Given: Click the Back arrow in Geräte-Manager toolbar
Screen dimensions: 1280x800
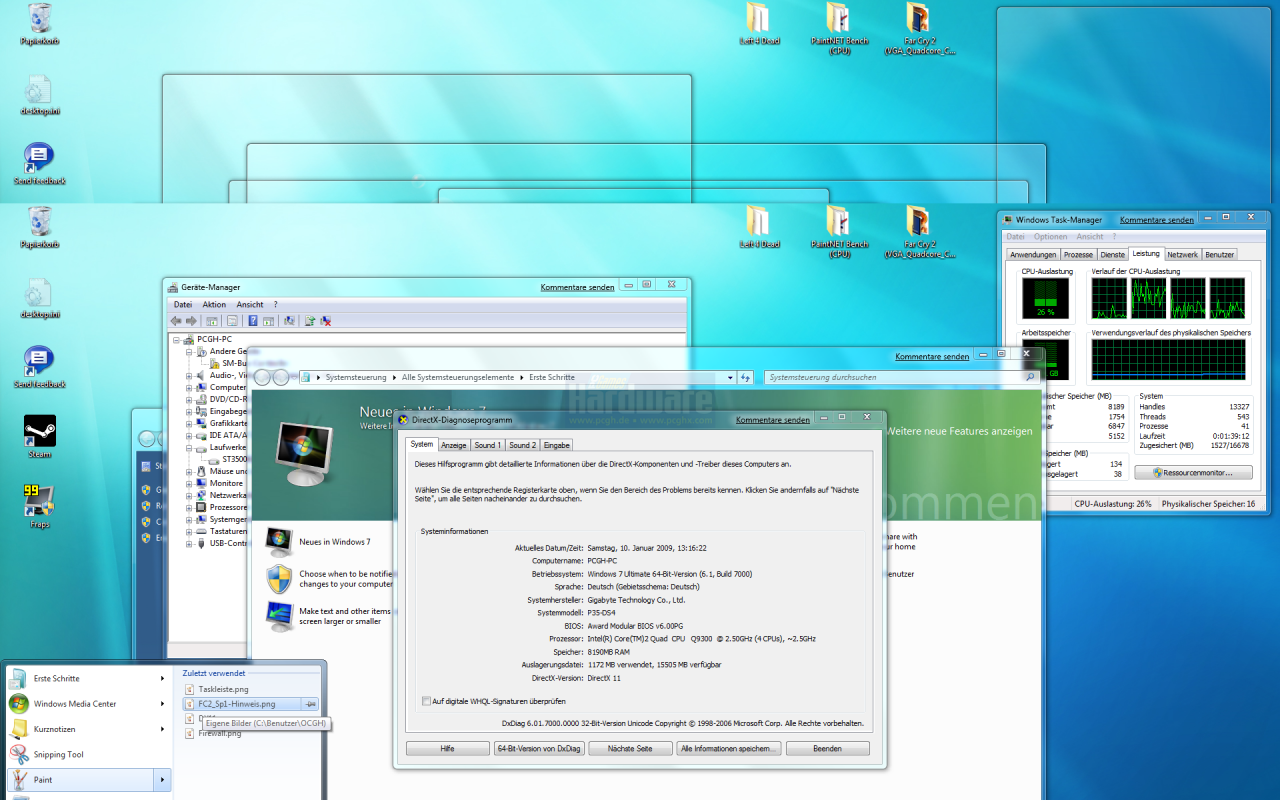Looking at the screenshot, I should click(177, 321).
